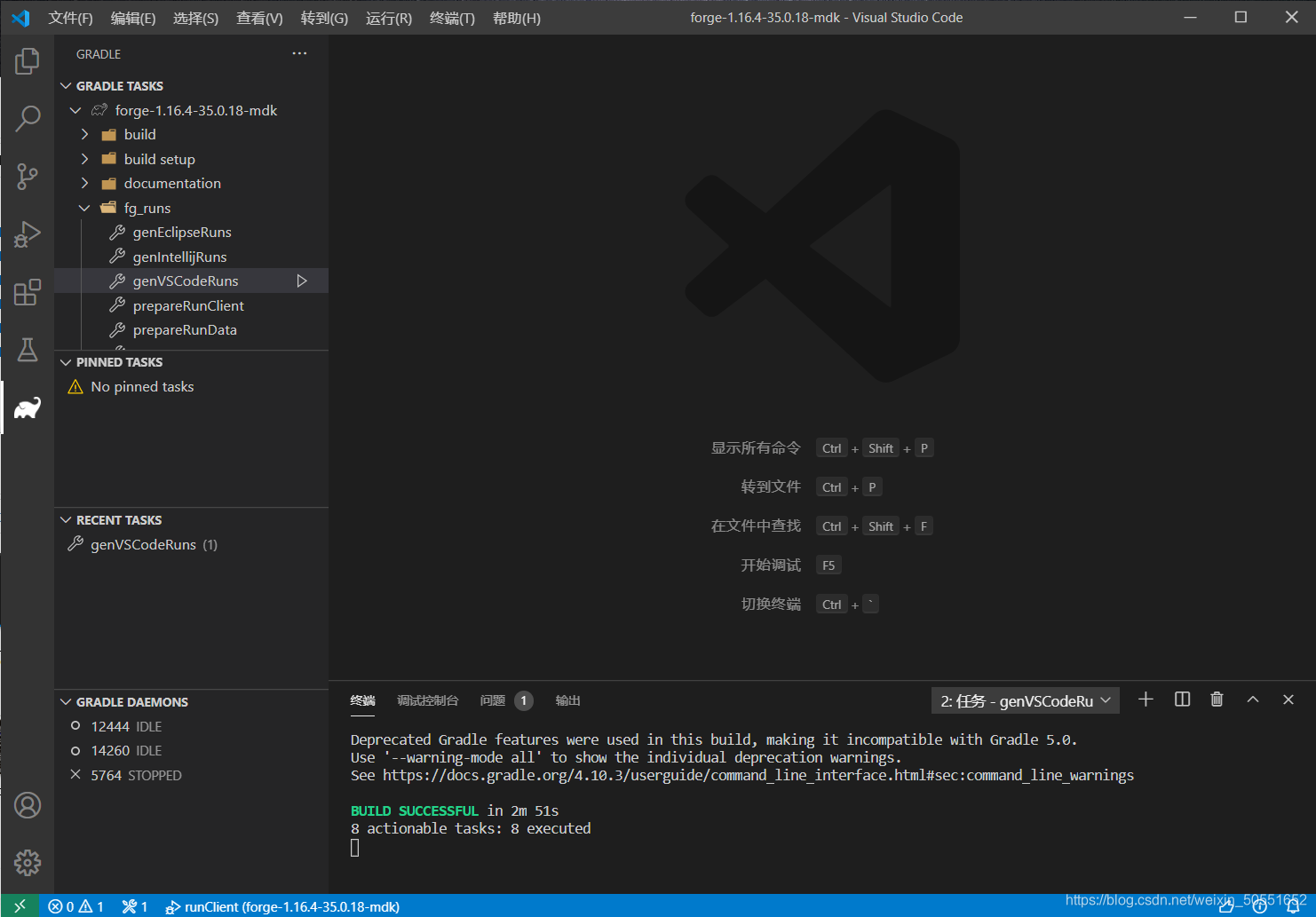The height and width of the screenshot is (917, 1316).
Task: Open the 转到(G) menu
Action: 324,18
